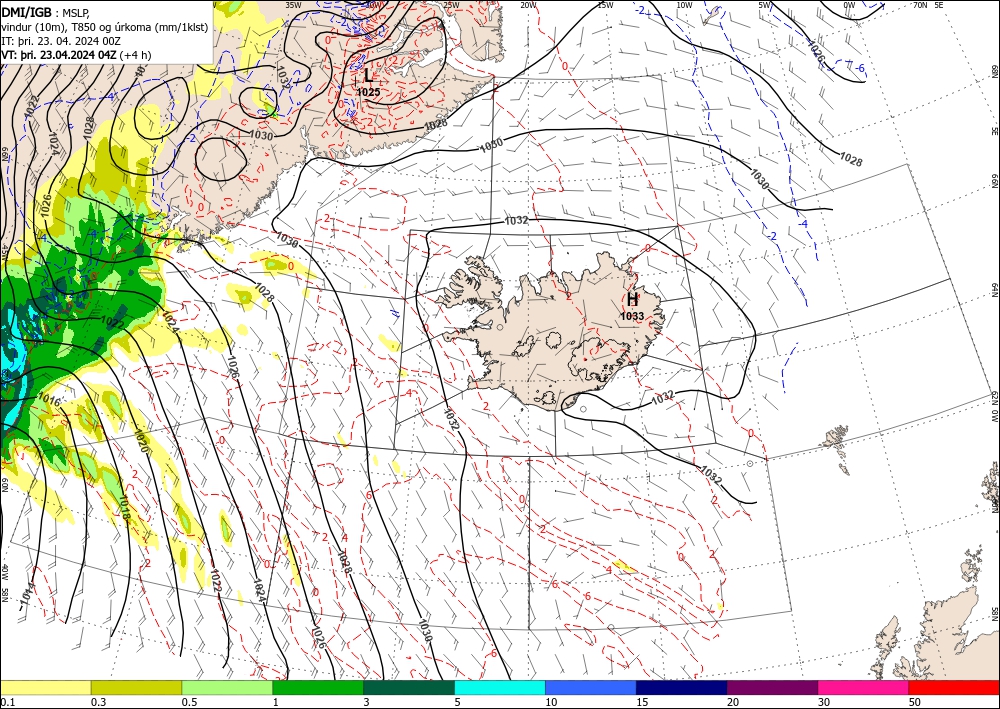
Task: Click the '20W' longitude label
Action: [x=528, y=4]
